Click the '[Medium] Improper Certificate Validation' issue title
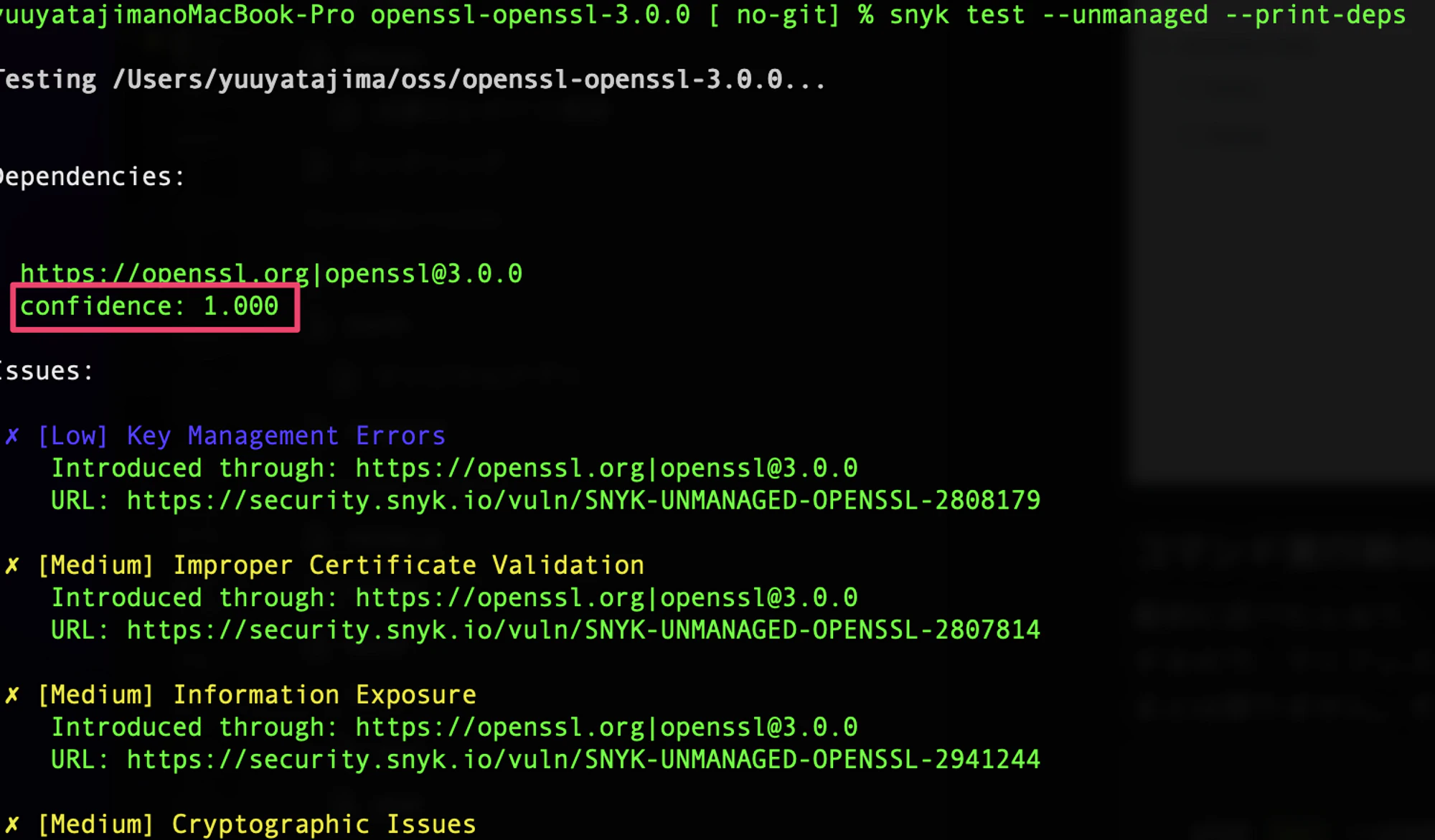The image size is (1435, 840). pos(342,566)
